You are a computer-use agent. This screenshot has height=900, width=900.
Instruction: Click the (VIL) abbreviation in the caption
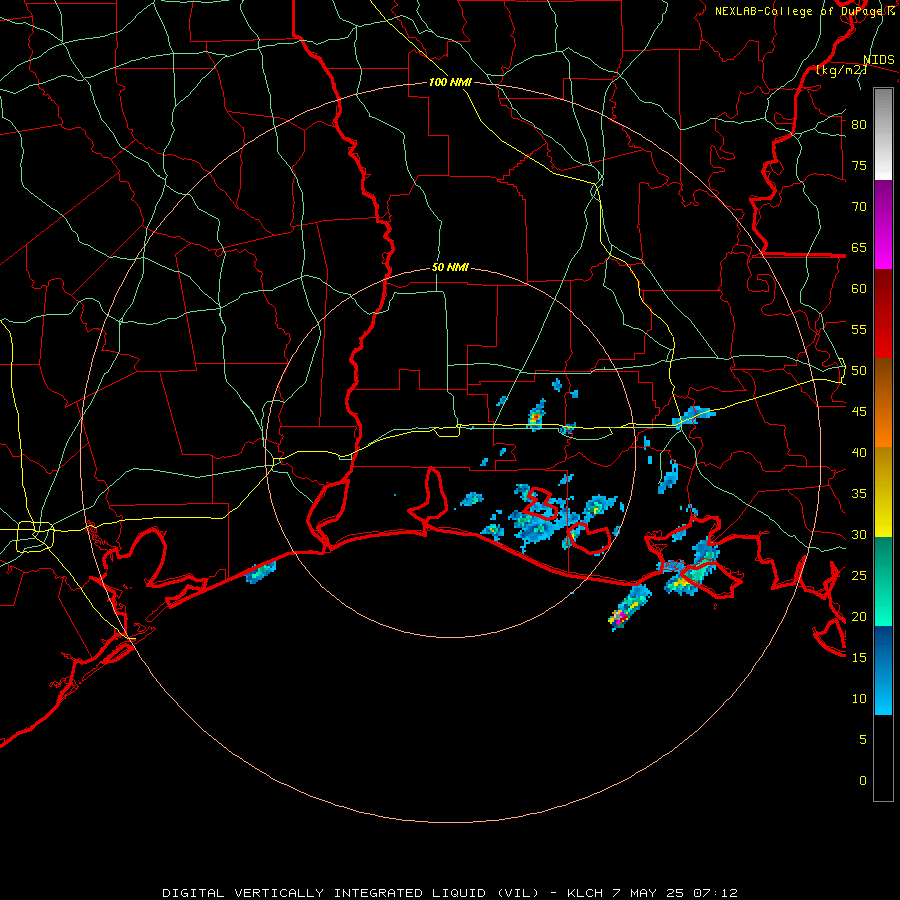pyautogui.click(x=519, y=893)
